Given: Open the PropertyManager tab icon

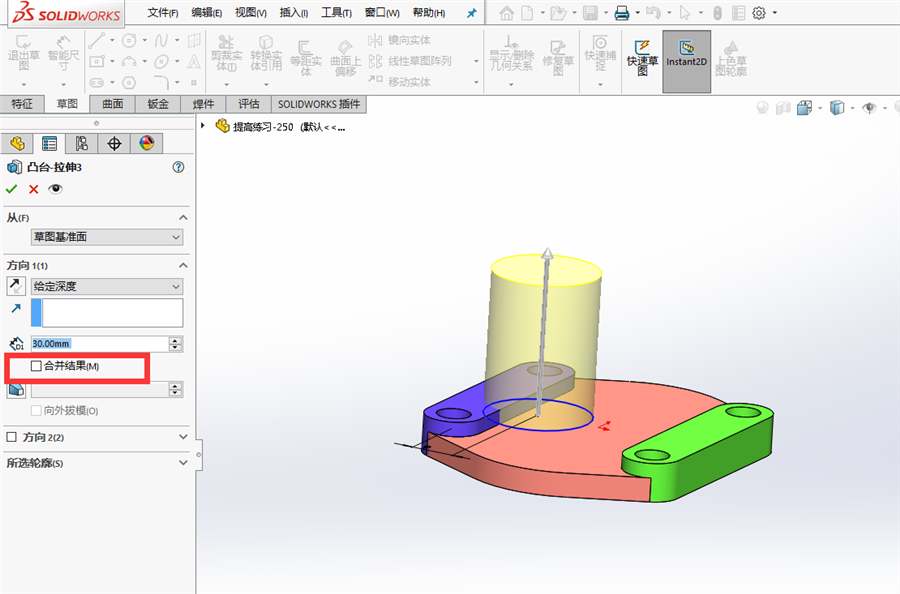Looking at the screenshot, I should (49, 143).
